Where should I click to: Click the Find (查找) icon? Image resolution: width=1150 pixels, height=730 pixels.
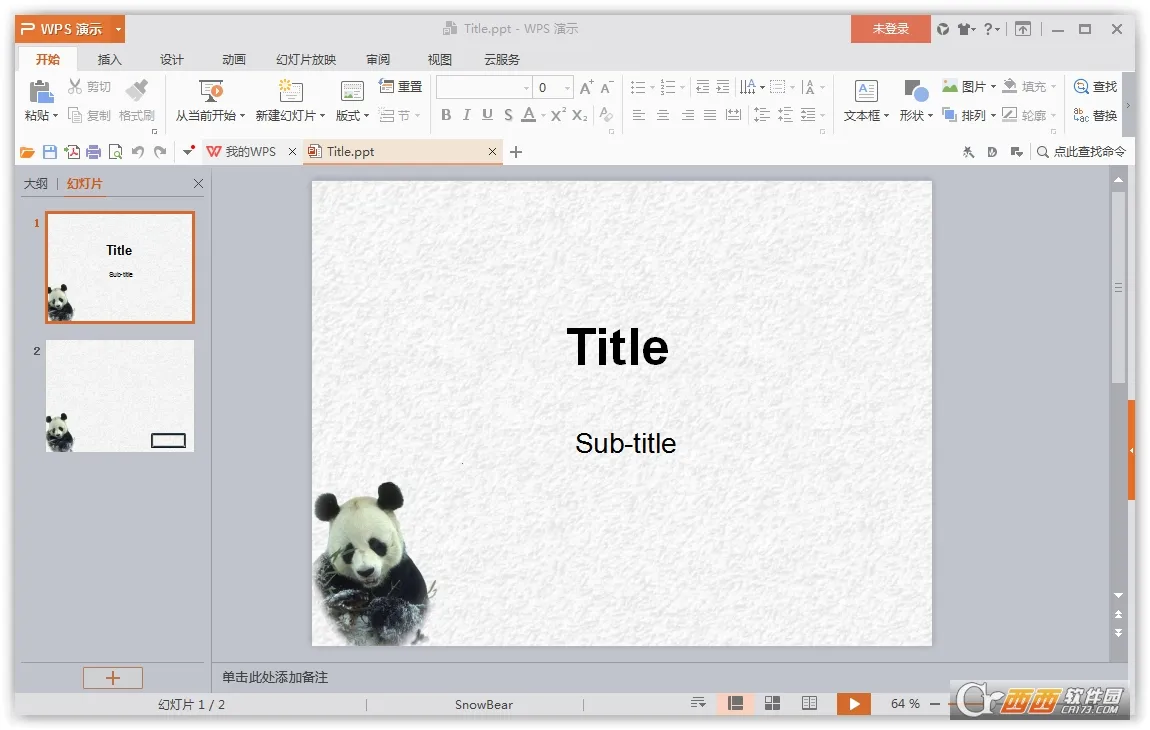[x=1081, y=87]
